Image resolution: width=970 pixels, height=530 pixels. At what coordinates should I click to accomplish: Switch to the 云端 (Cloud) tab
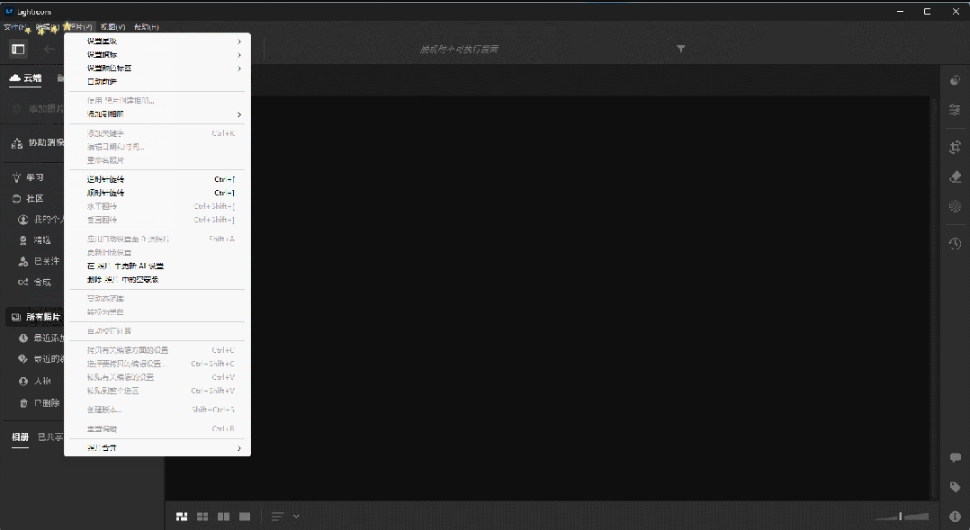[x=25, y=78]
